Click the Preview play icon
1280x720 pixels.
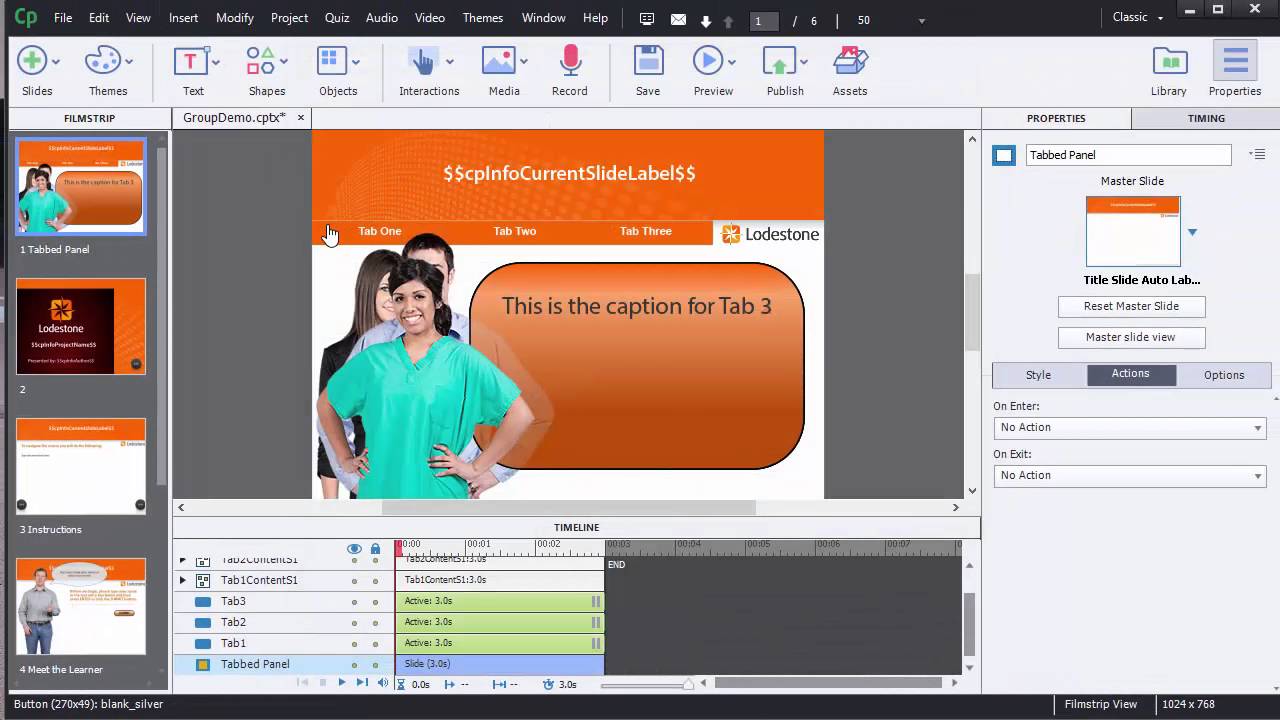[708, 61]
